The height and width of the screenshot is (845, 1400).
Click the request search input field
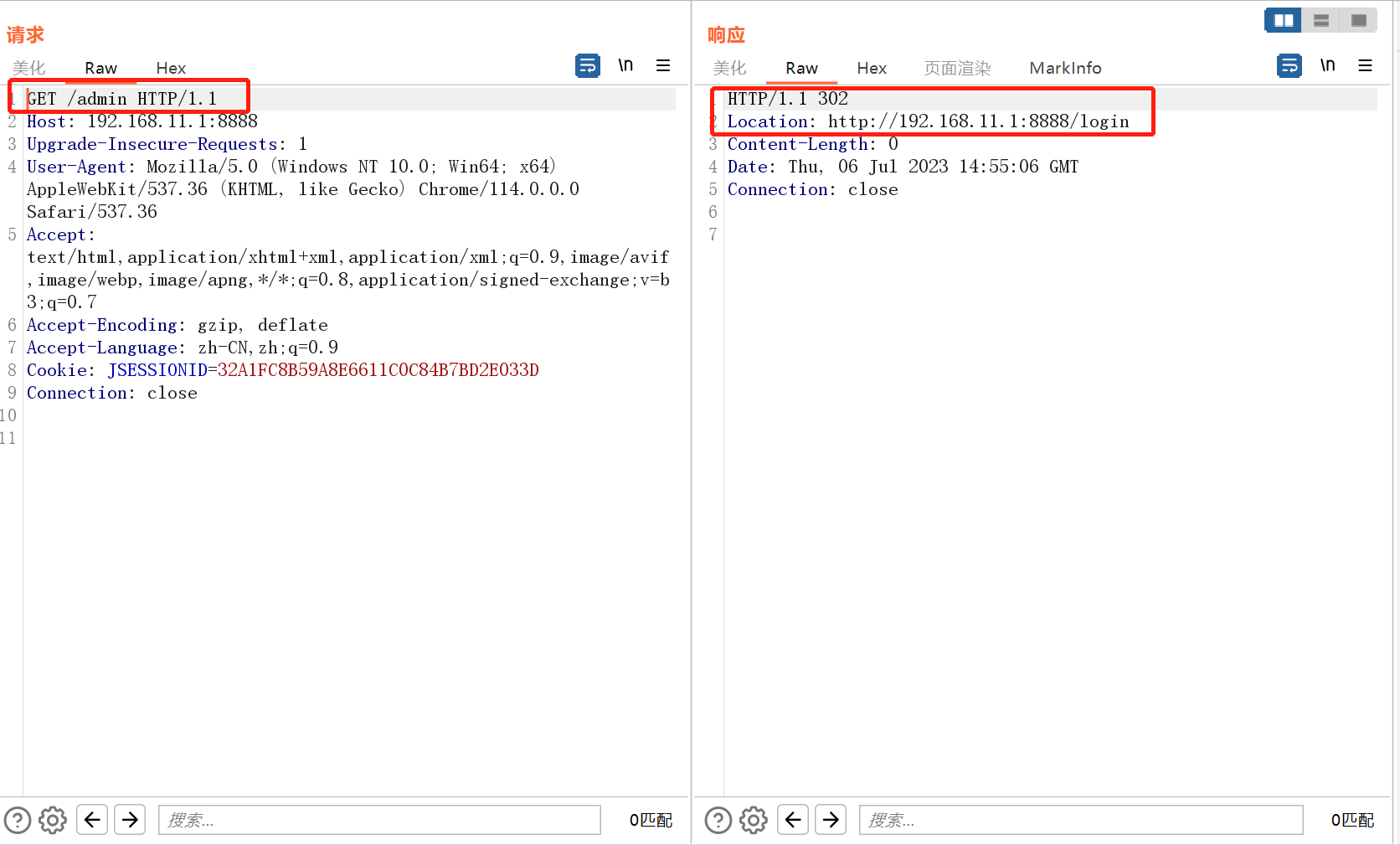coord(379,820)
